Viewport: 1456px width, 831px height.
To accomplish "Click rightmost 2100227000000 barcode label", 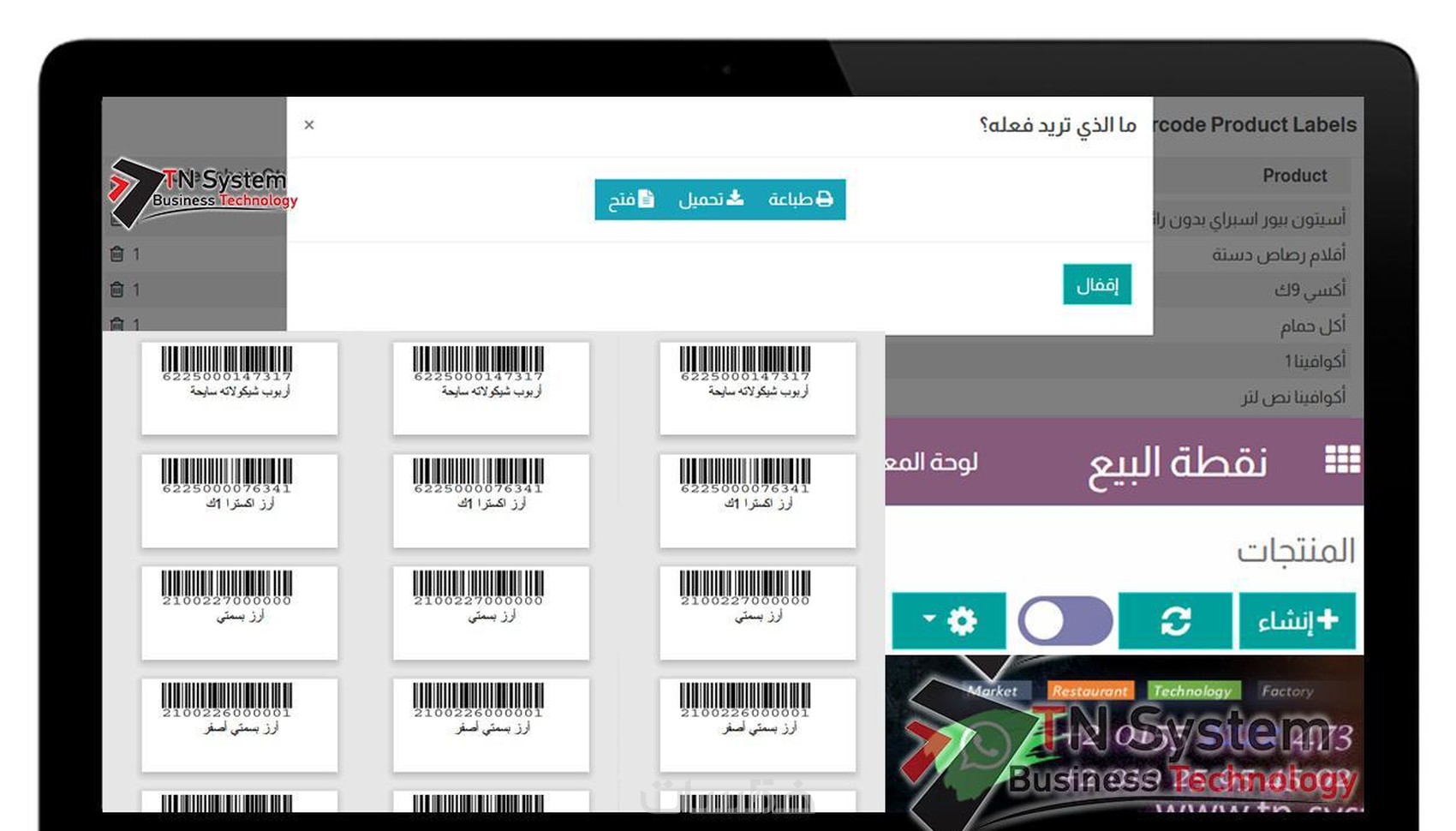I will (x=757, y=613).
